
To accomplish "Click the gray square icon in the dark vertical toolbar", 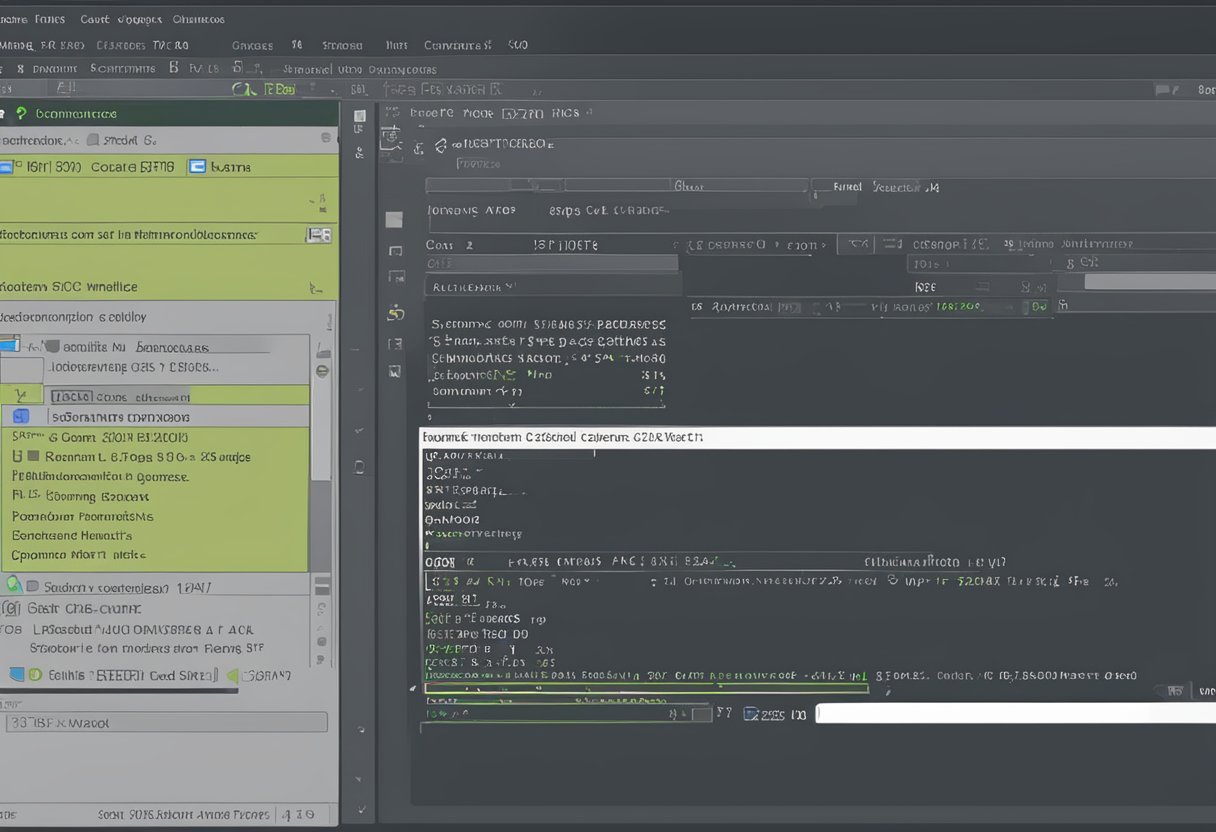I will 394,220.
